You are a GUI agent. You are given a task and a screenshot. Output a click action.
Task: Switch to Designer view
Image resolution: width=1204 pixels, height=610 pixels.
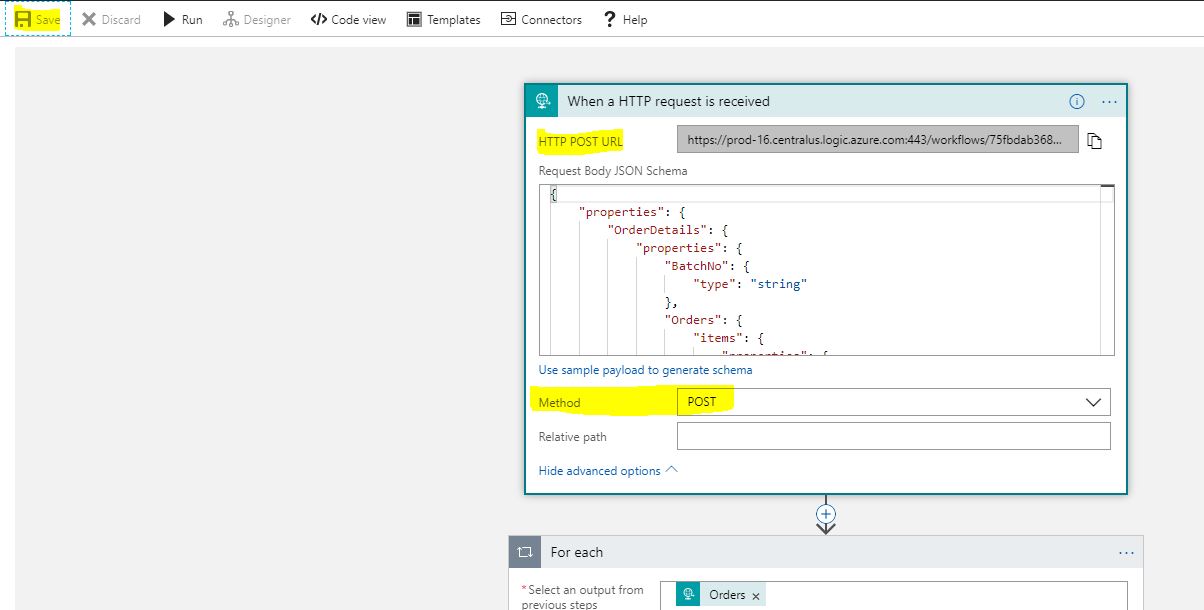[x=257, y=19]
